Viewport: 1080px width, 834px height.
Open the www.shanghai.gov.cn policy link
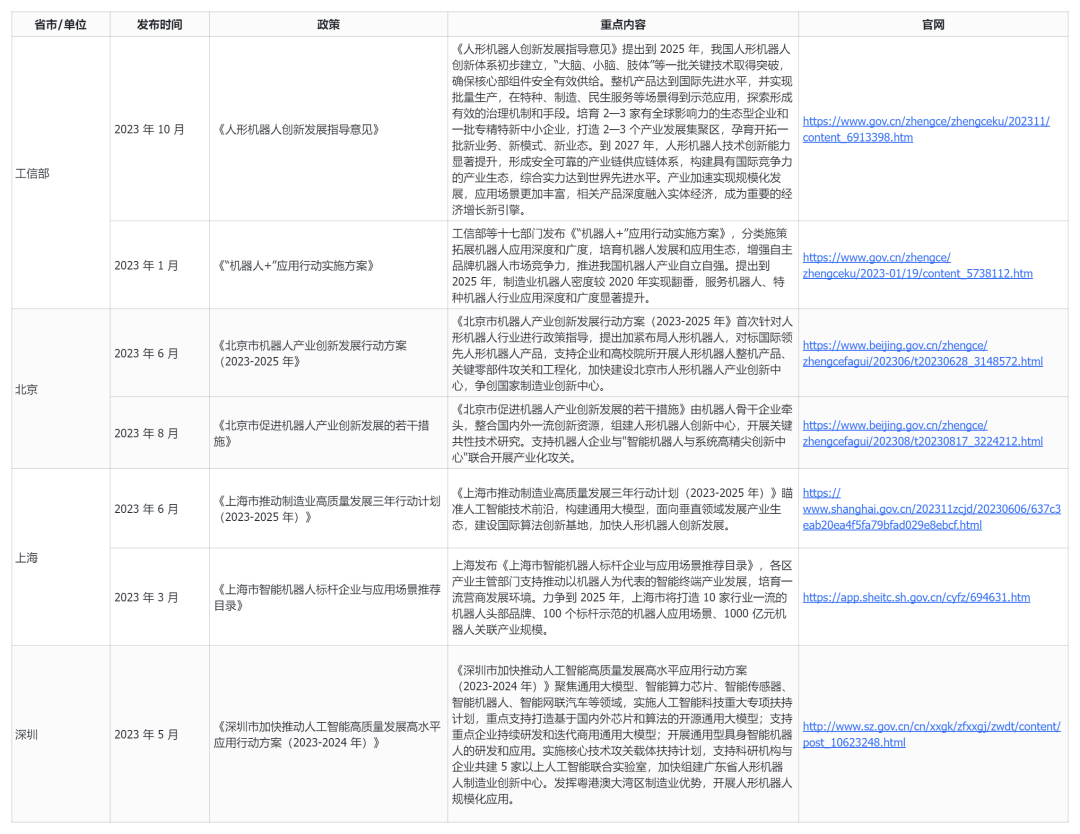point(931,509)
